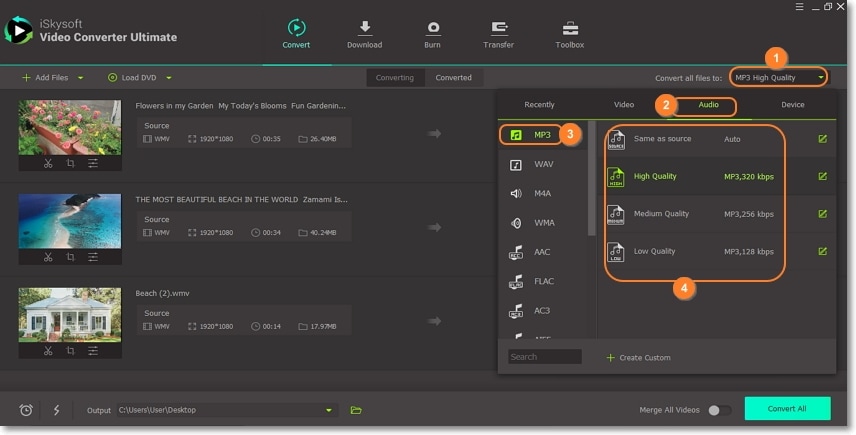Toggle the Merge All Videos switch
The image size is (856, 435).
pyautogui.click(x=719, y=410)
